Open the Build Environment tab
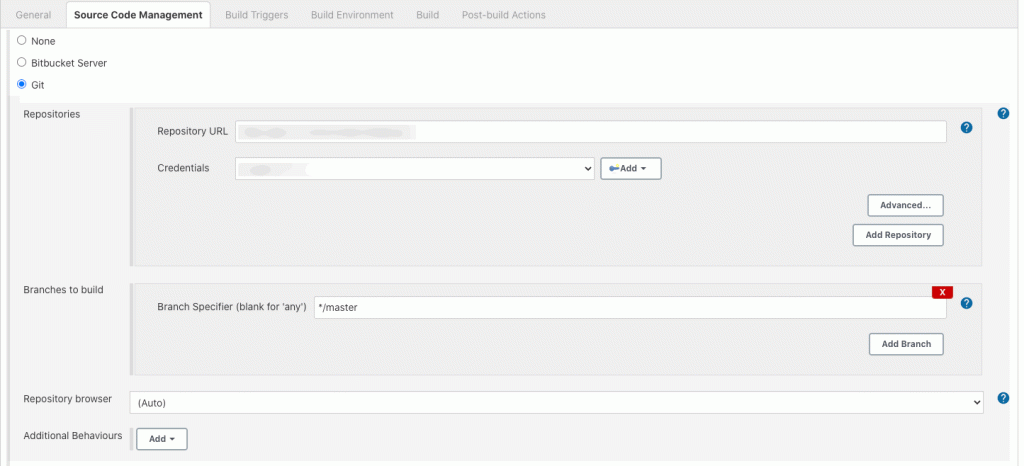 point(352,15)
